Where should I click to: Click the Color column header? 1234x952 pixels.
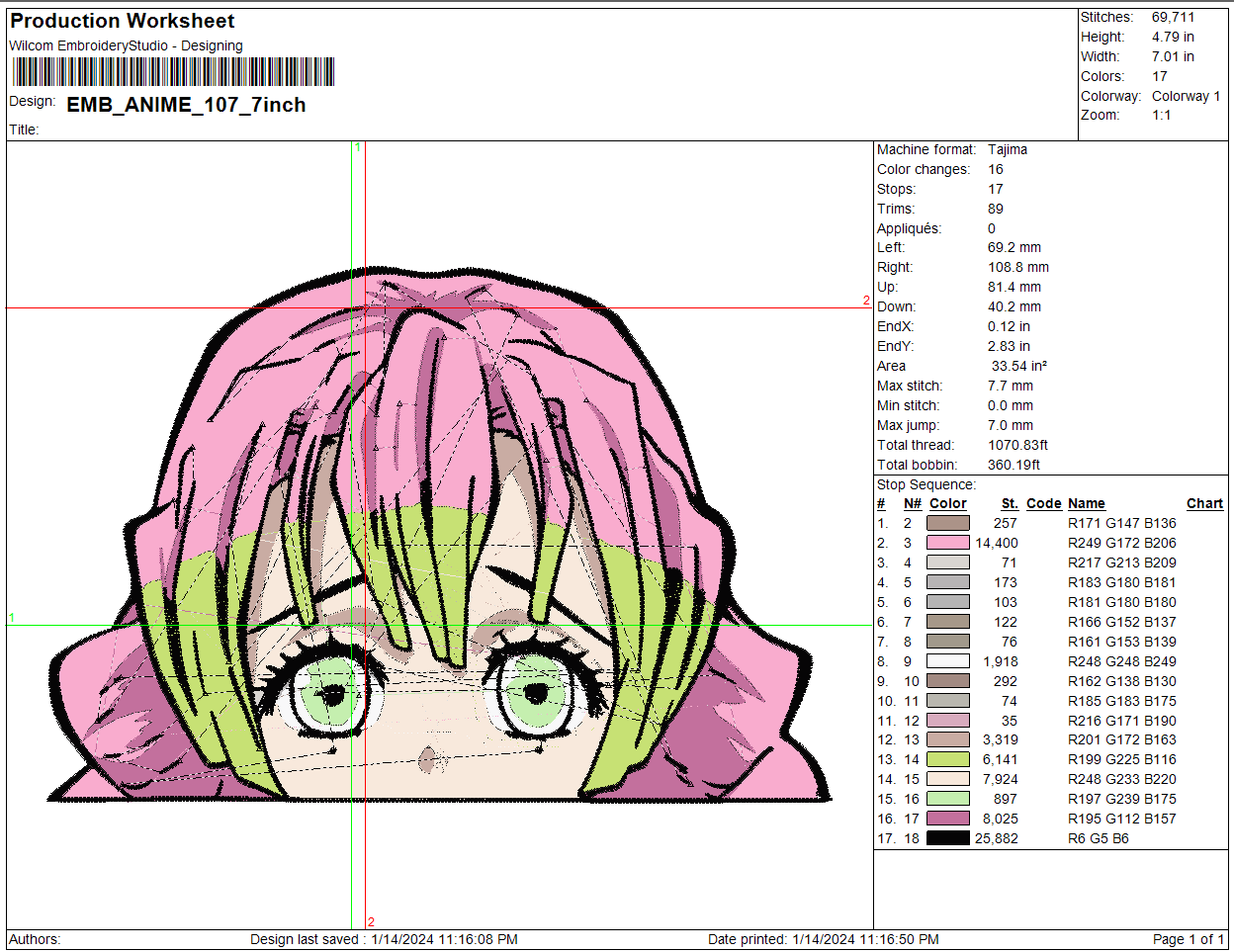[947, 503]
